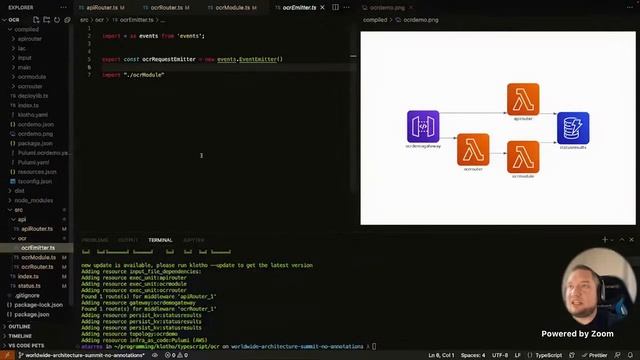Image resolution: width=640 pixels, height=360 pixels.
Task: Expand the OUTLINE section
Action: pyautogui.click(x=19, y=327)
